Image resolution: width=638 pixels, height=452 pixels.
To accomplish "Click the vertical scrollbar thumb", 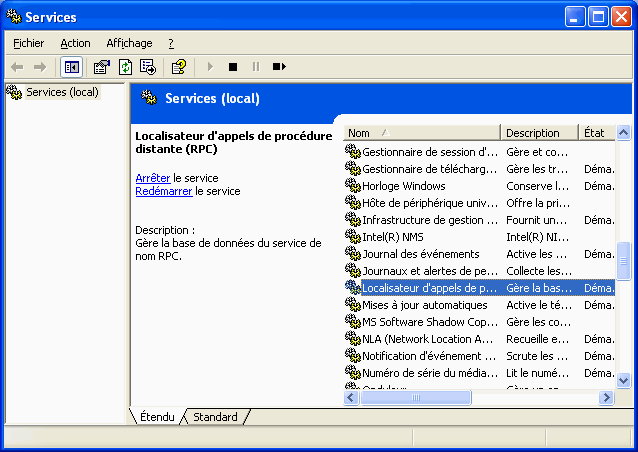I will point(623,261).
